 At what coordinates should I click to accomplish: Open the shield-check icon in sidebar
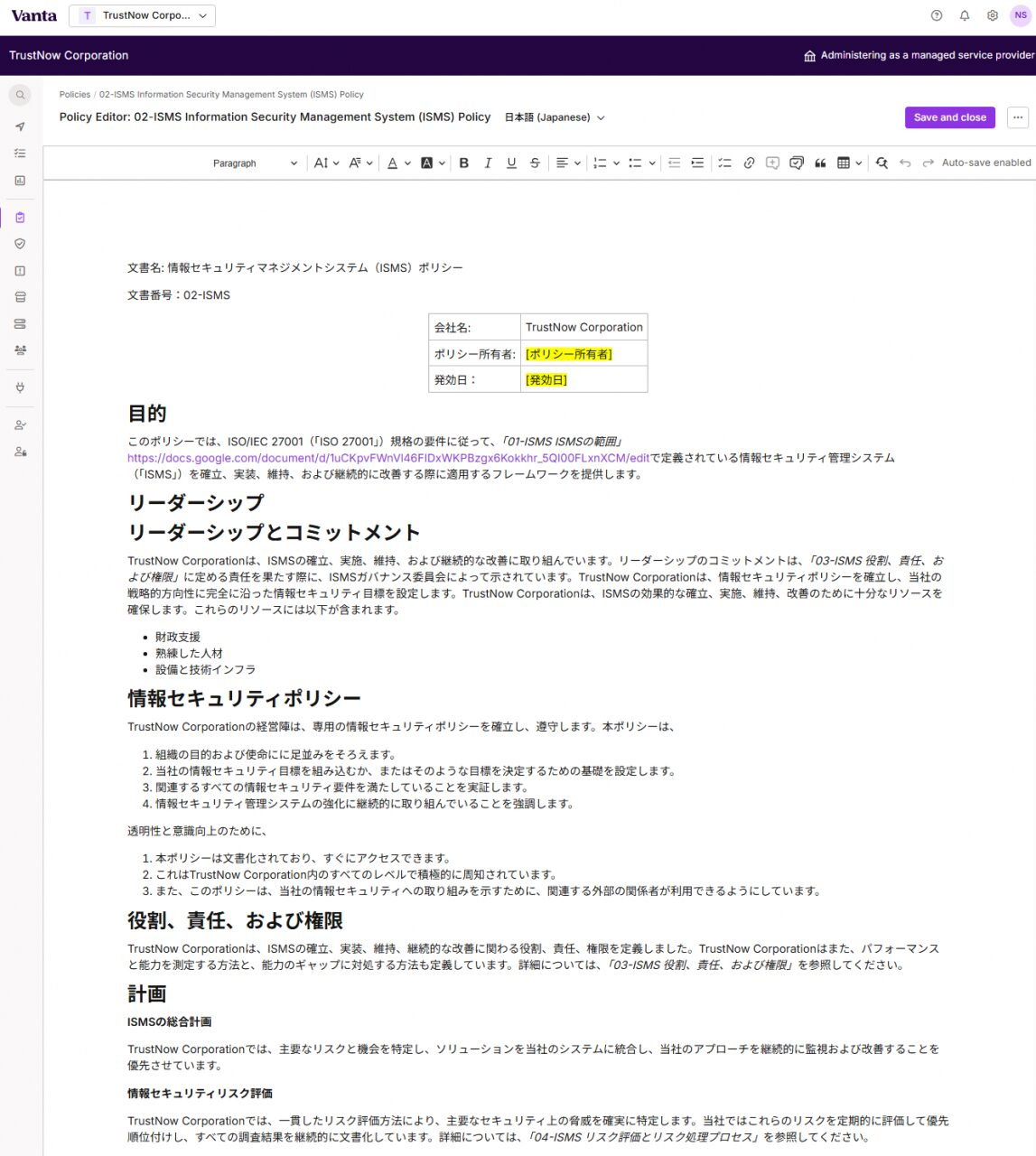tap(20, 244)
